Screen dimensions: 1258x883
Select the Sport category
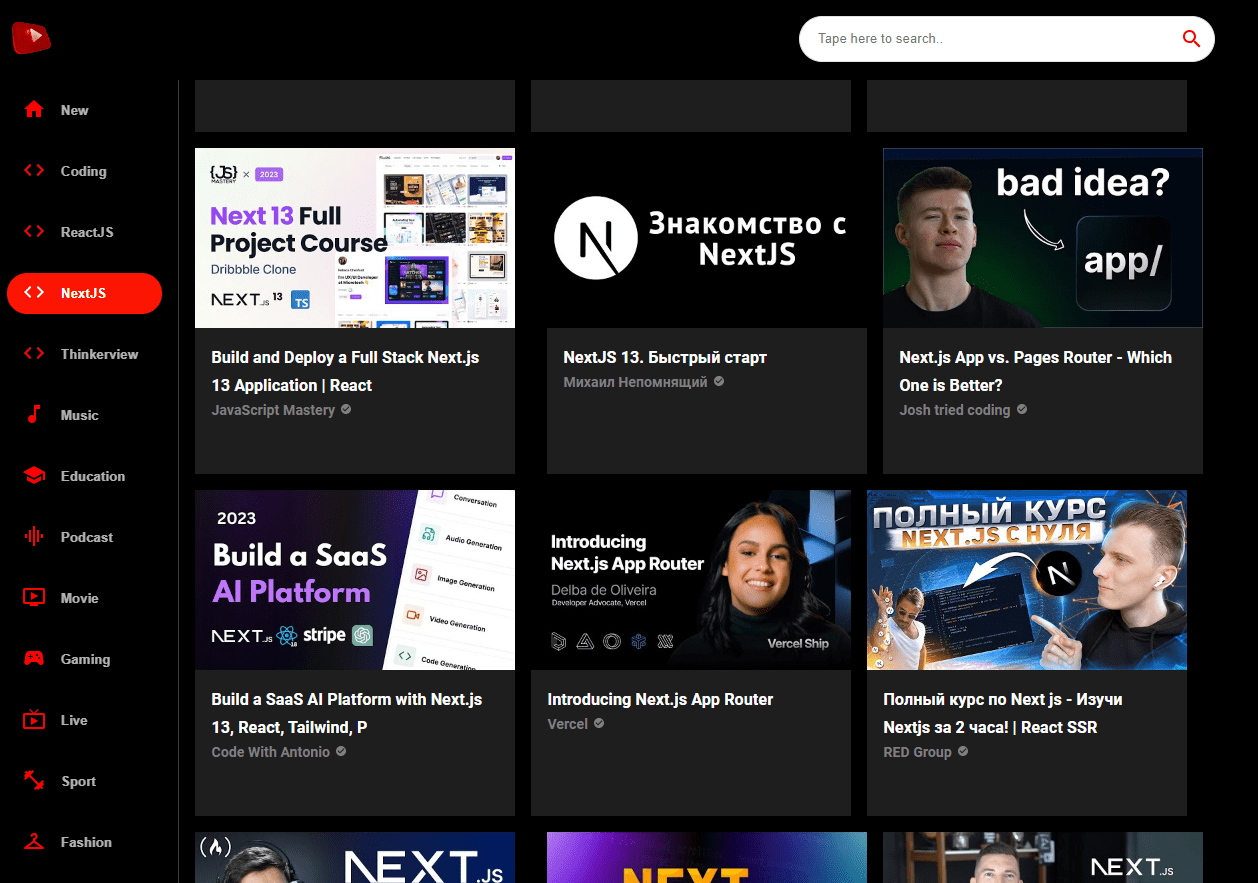(x=84, y=781)
